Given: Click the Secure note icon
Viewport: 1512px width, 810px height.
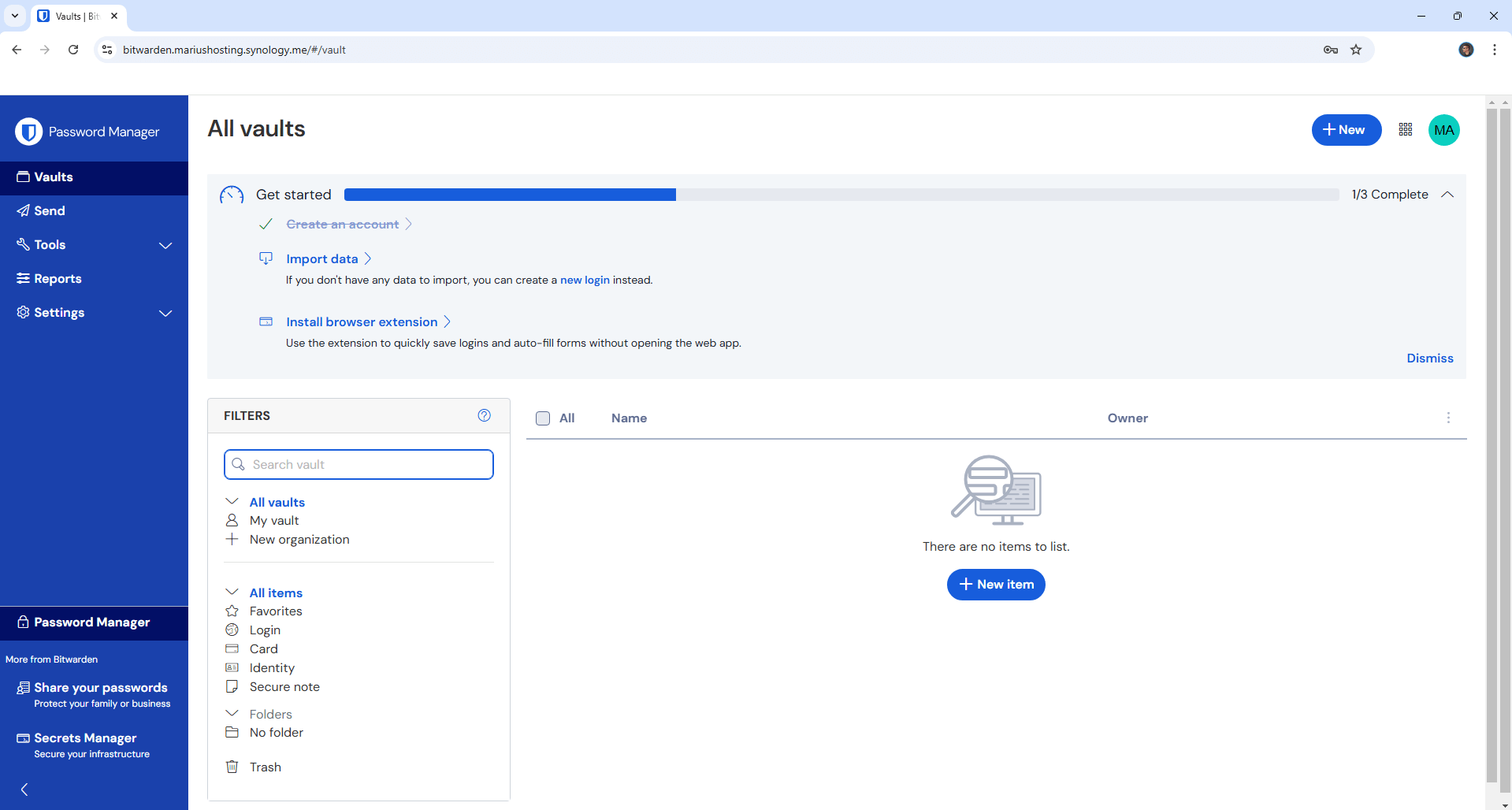Looking at the screenshot, I should 232,686.
